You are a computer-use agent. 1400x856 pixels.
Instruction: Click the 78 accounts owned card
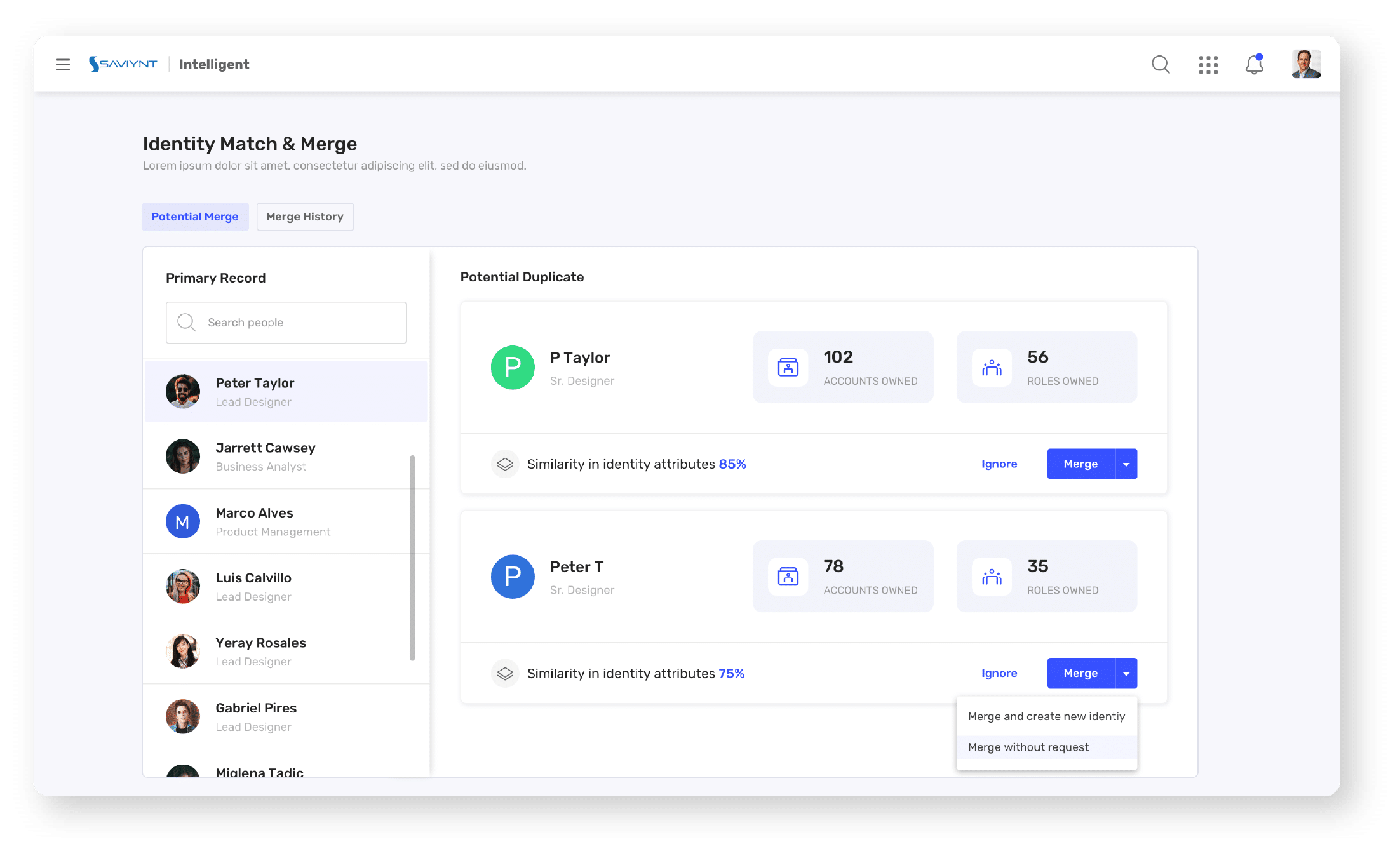coord(843,577)
